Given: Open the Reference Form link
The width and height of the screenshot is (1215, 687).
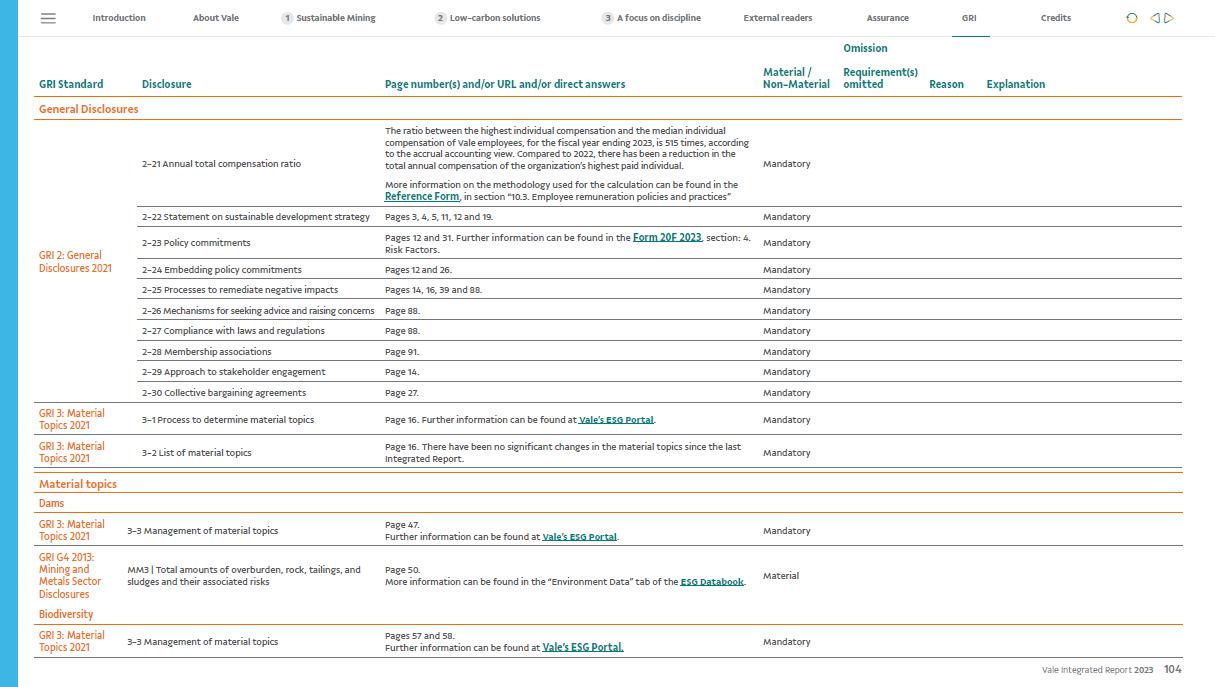Looking at the screenshot, I should [x=421, y=197].
